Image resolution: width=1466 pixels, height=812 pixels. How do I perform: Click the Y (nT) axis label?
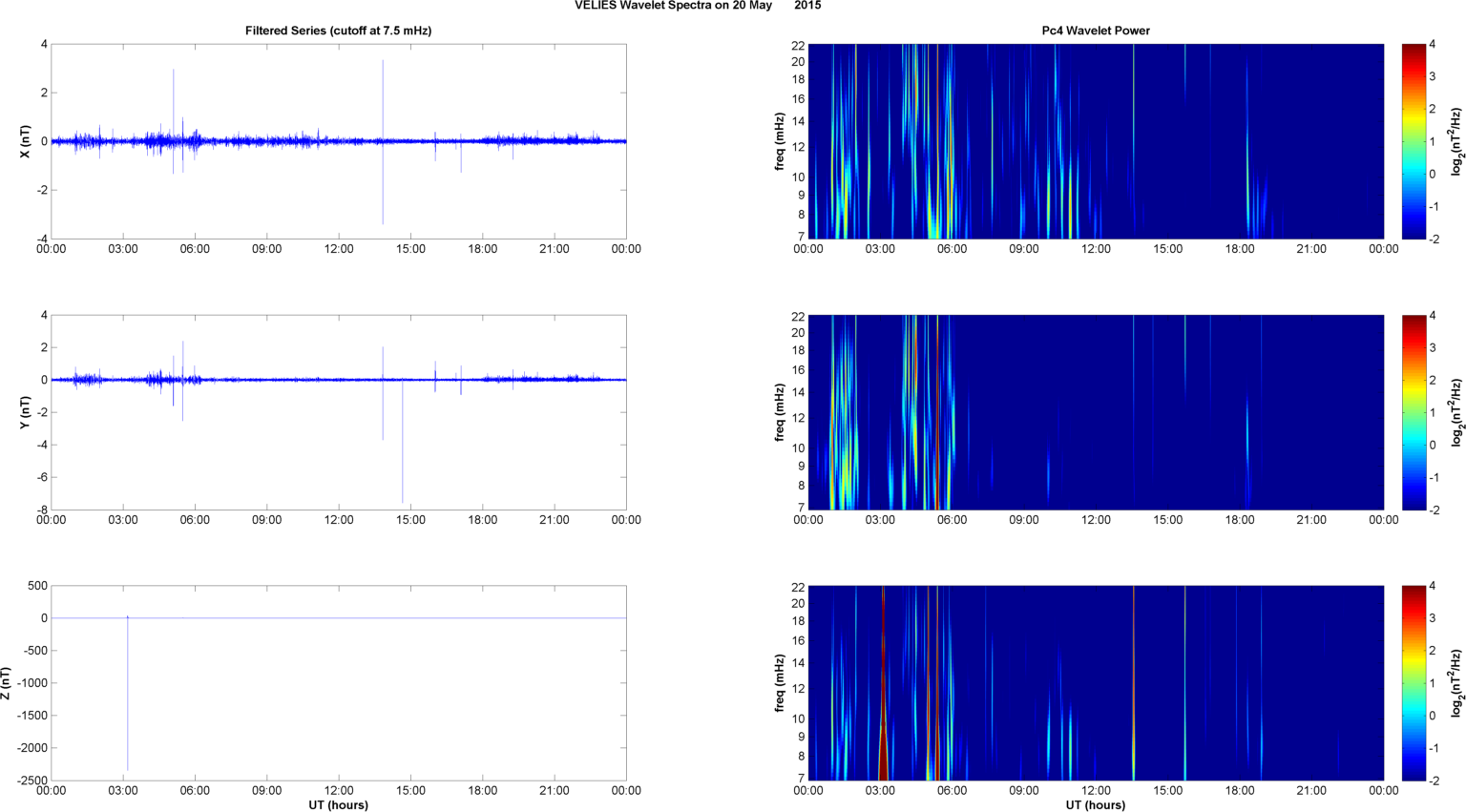pyautogui.click(x=26, y=412)
